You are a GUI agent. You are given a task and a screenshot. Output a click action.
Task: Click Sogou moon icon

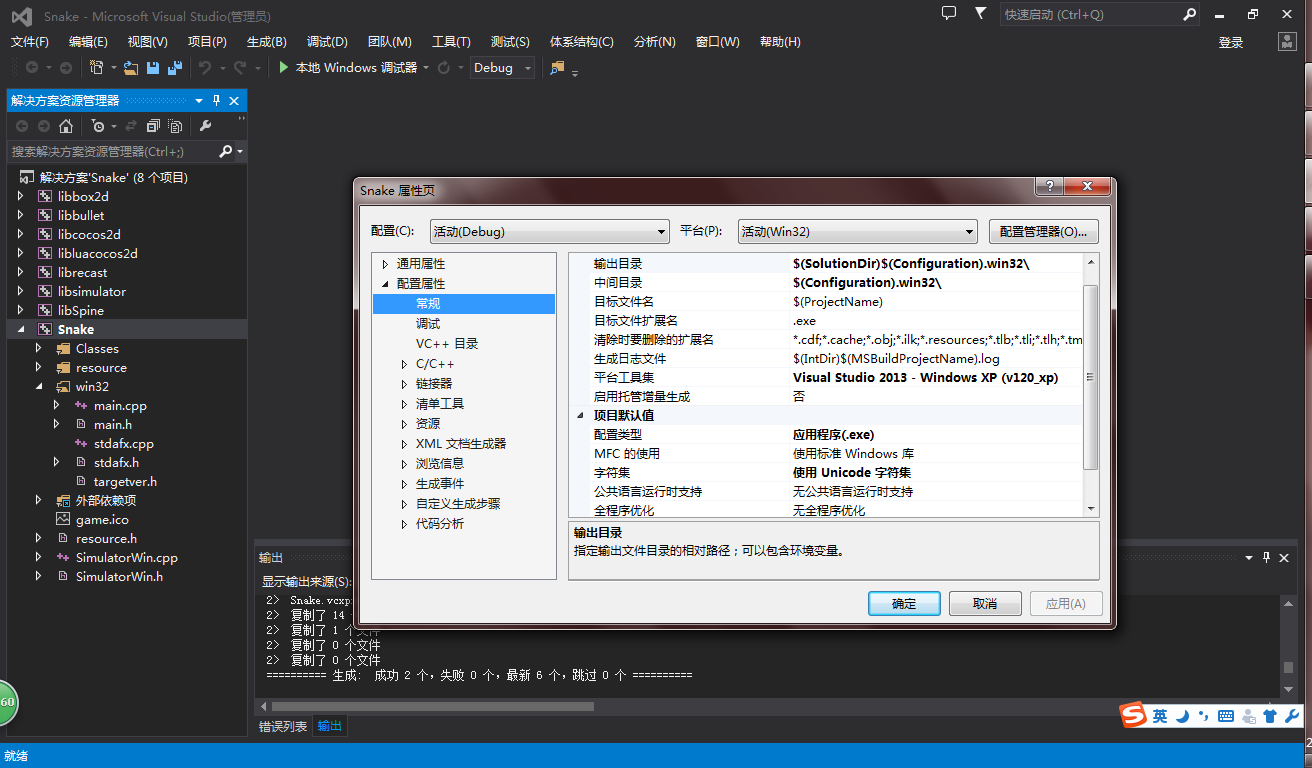pyautogui.click(x=1182, y=716)
